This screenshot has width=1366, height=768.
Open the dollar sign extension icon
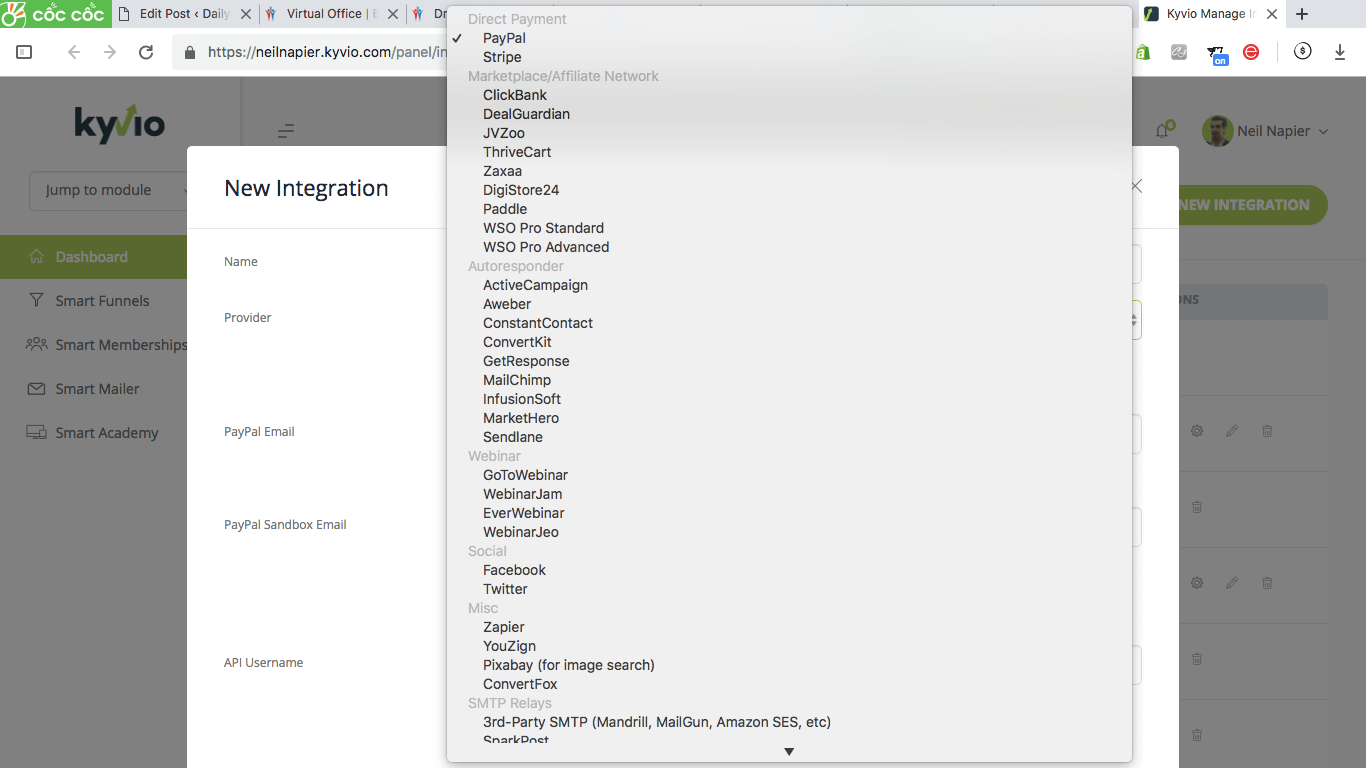tap(1302, 52)
